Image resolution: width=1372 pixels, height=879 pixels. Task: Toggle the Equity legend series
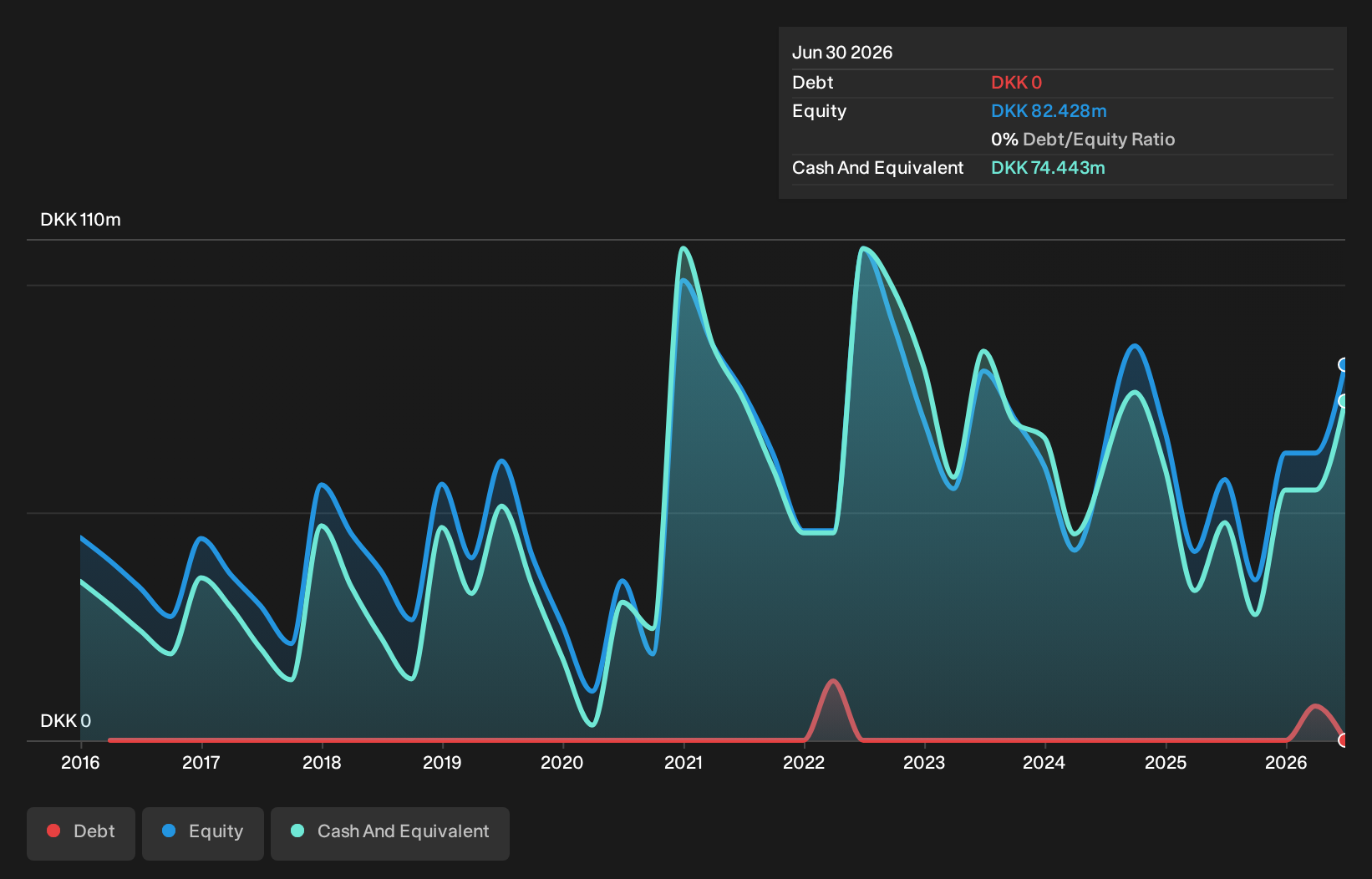[203, 833]
